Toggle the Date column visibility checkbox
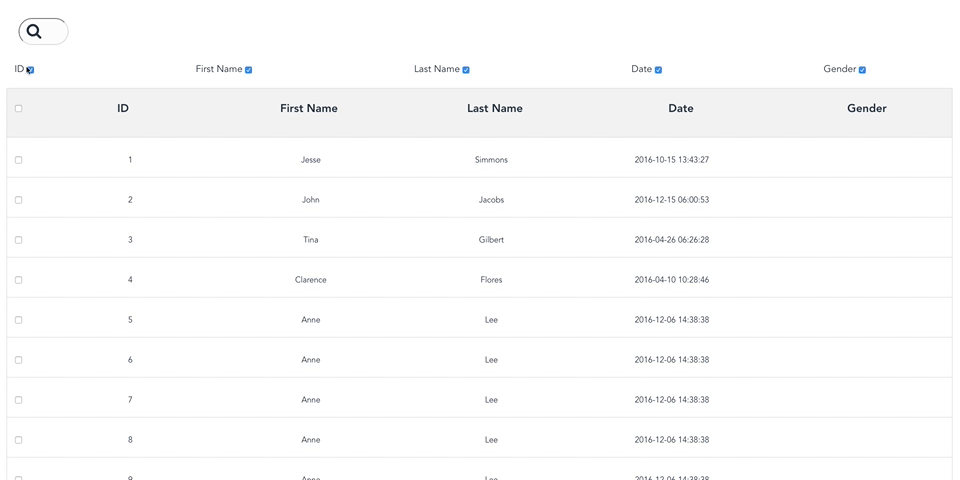The height and width of the screenshot is (480, 960). [658, 70]
